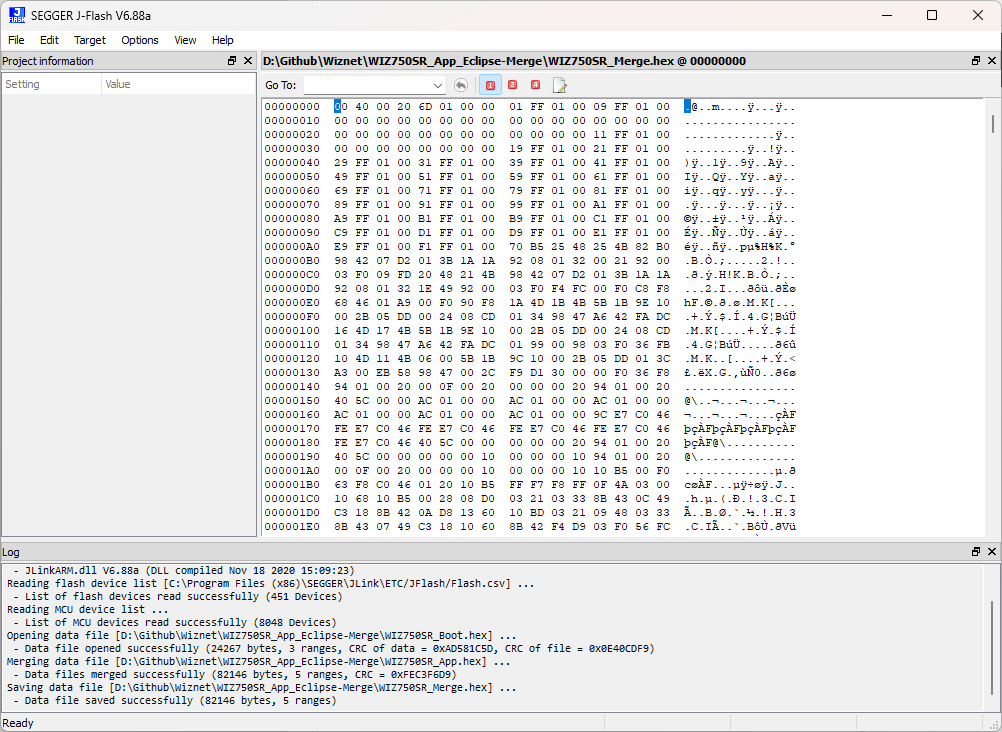The height and width of the screenshot is (732, 1002).
Task: Click address label 00000010 in hex view
Action: coord(292,121)
